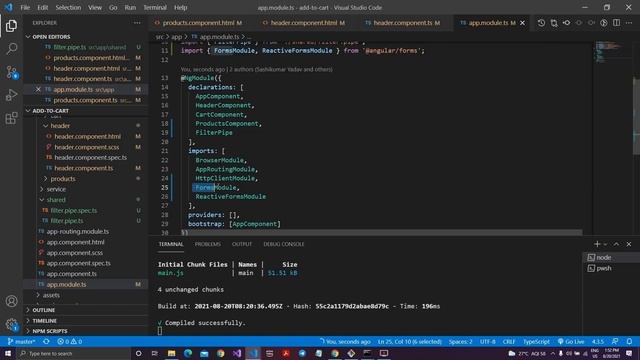Change Spaces: 2 indentation setting
The image size is (640, 360).
460,342
